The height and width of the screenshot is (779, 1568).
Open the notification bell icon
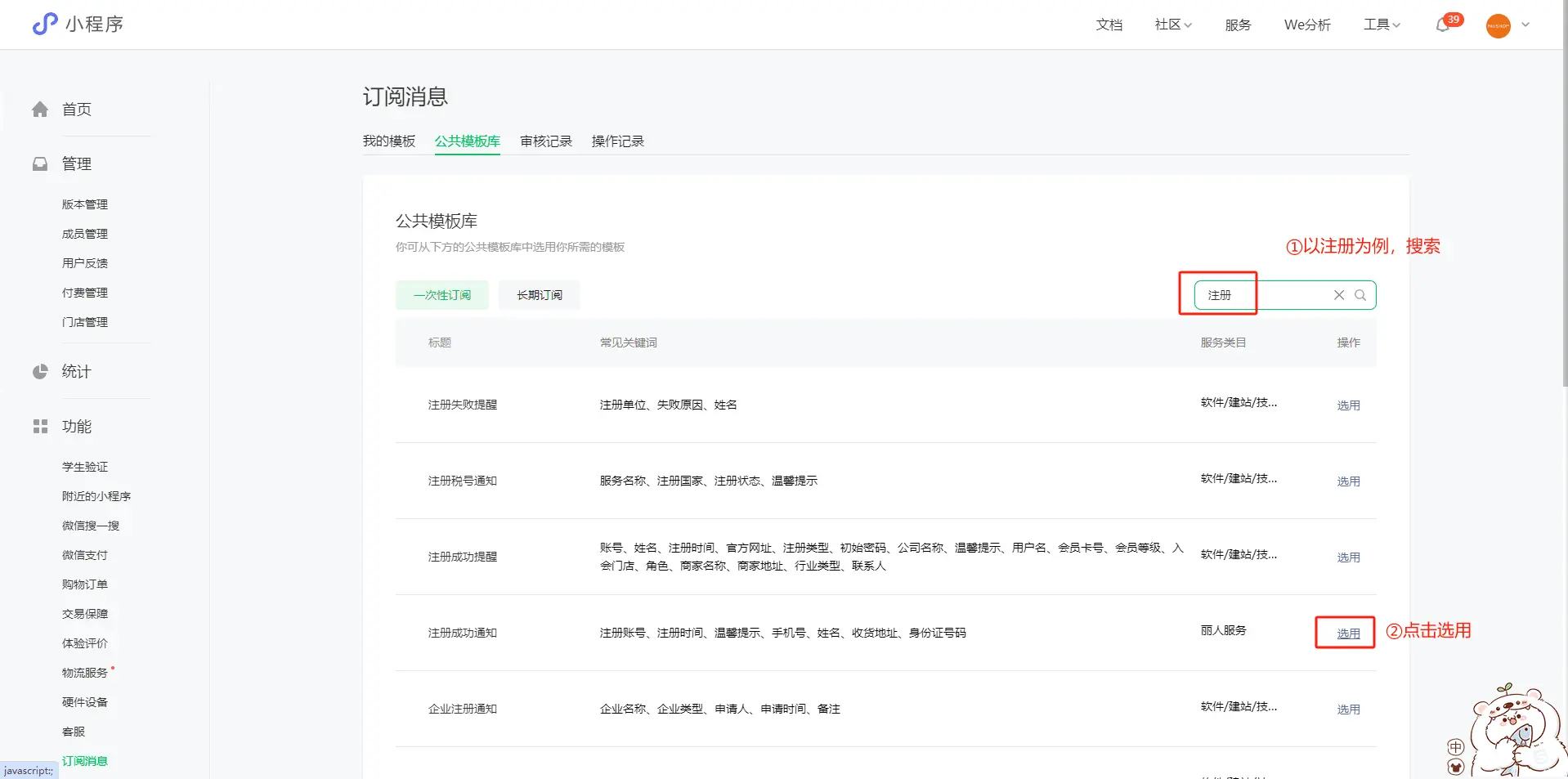1443,25
